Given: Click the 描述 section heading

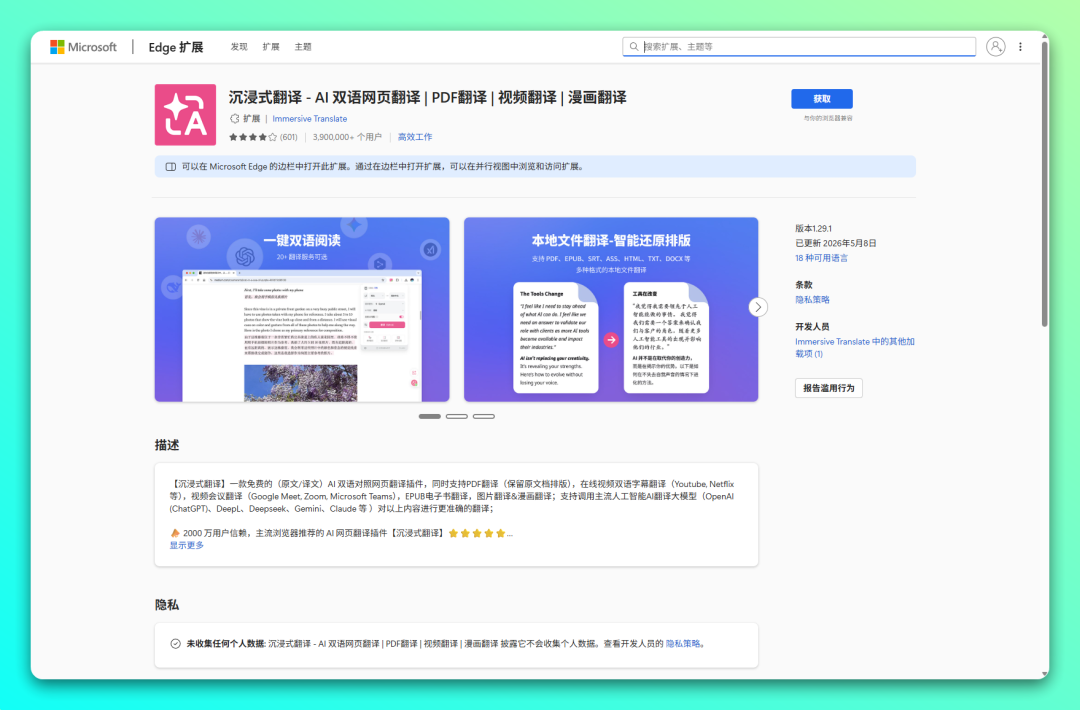Looking at the screenshot, I should (x=167, y=446).
